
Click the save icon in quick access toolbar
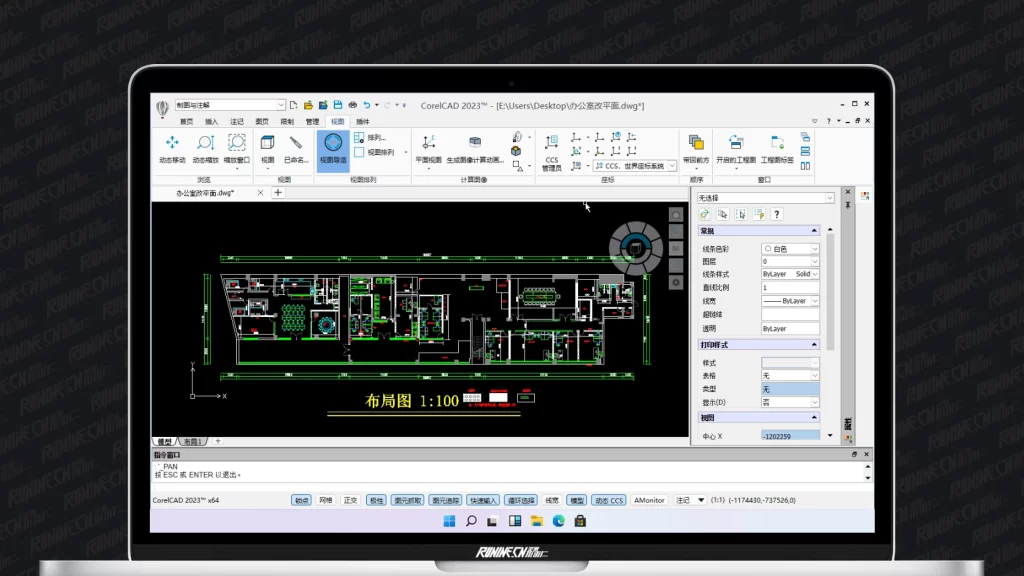(x=337, y=105)
